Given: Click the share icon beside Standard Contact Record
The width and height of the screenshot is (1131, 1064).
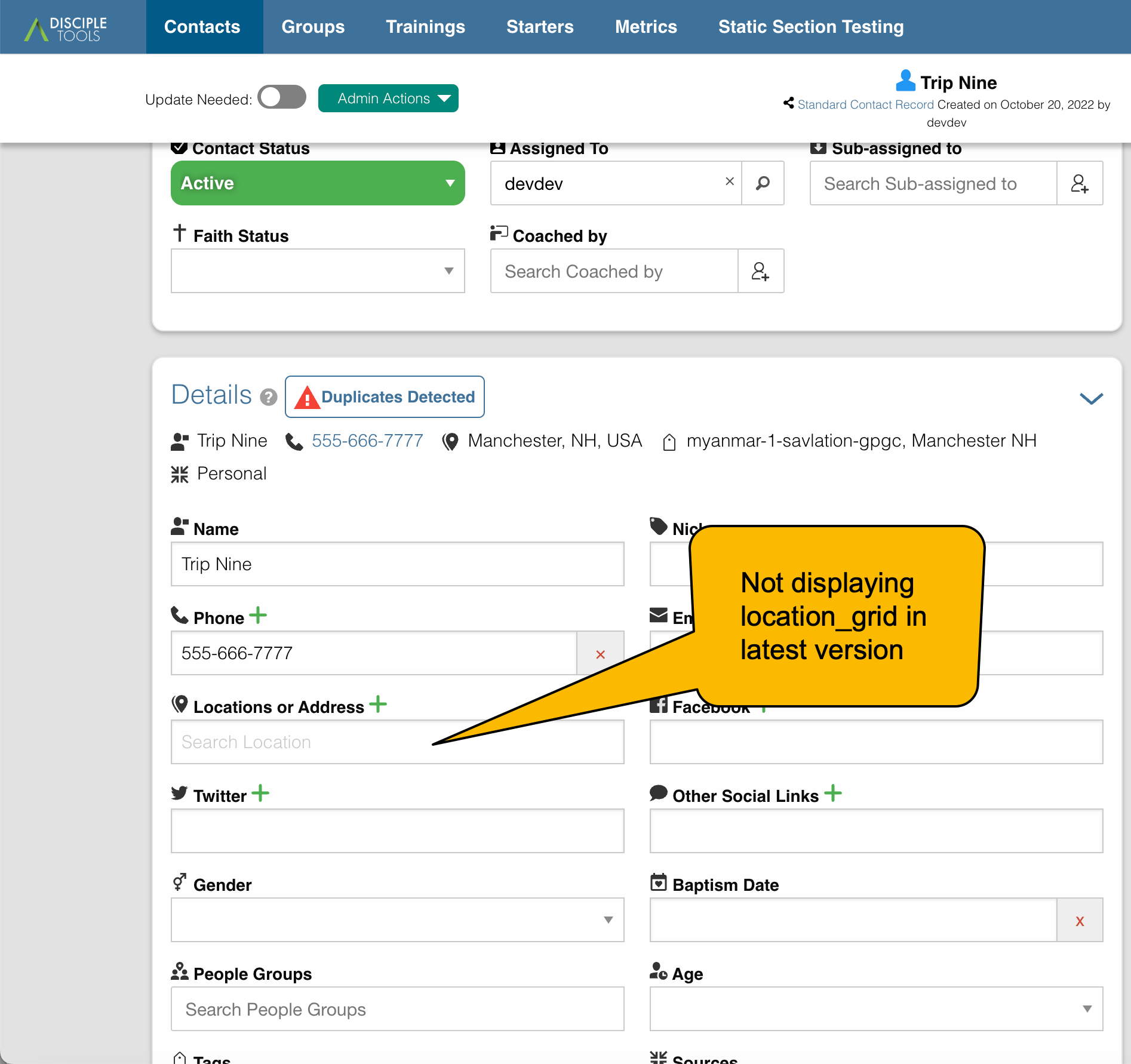Looking at the screenshot, I should point(789,103).
